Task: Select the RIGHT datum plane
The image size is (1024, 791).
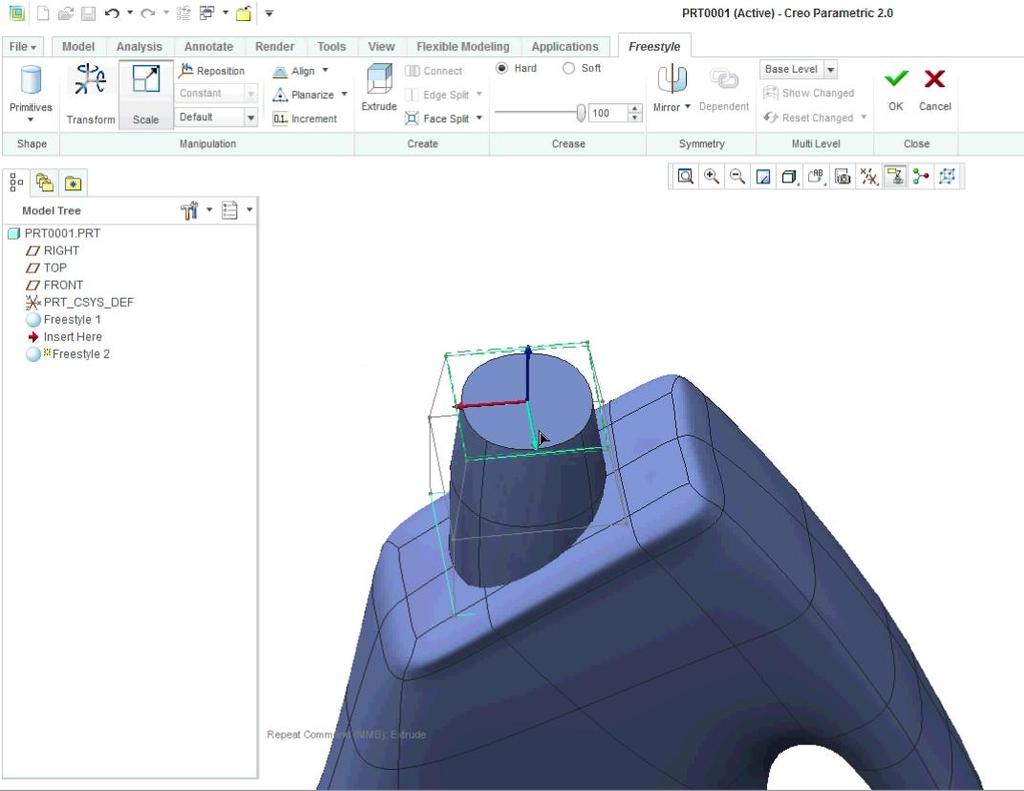Action: (x=52, y=250)
